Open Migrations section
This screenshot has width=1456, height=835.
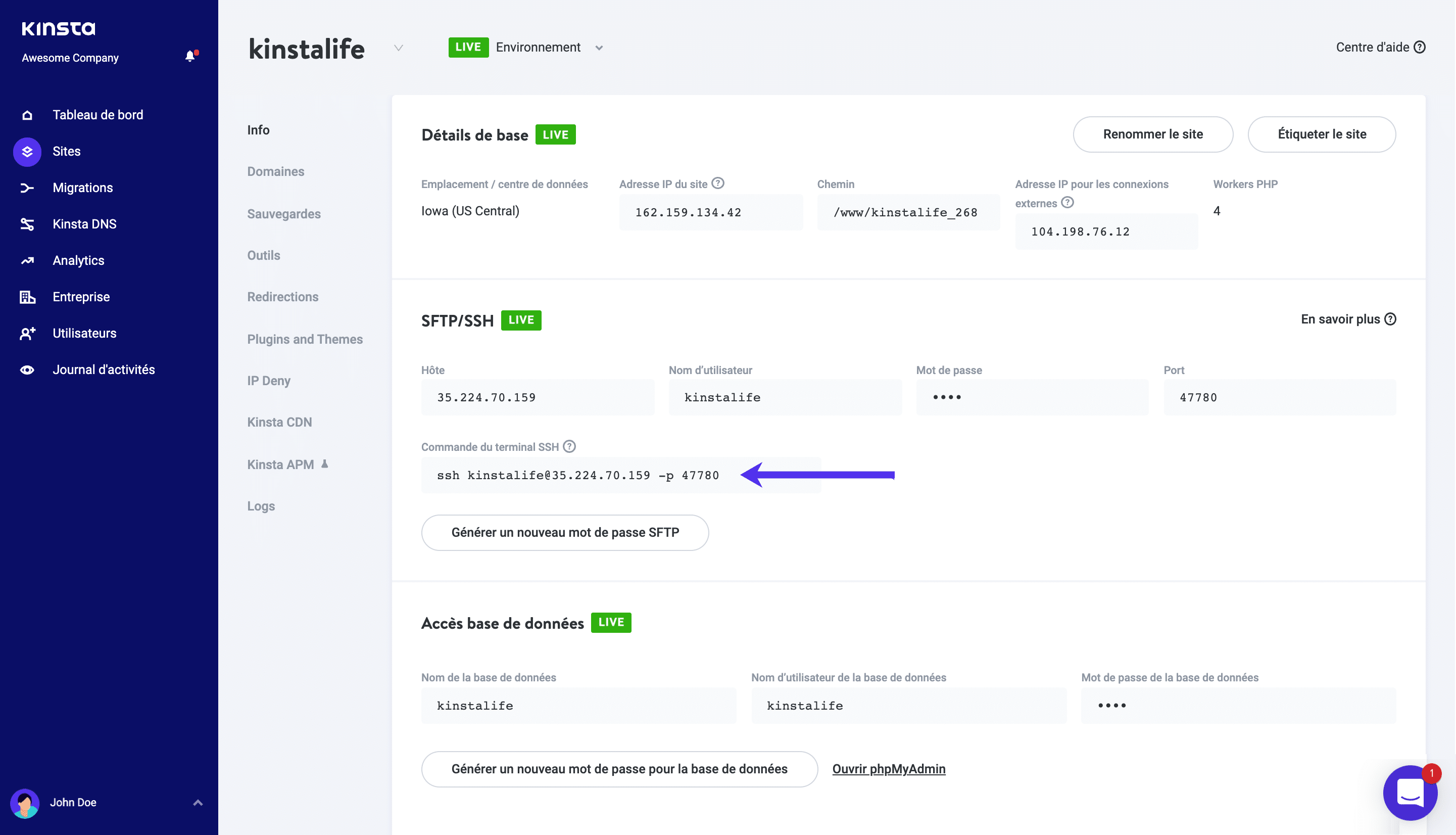[82, 187]
